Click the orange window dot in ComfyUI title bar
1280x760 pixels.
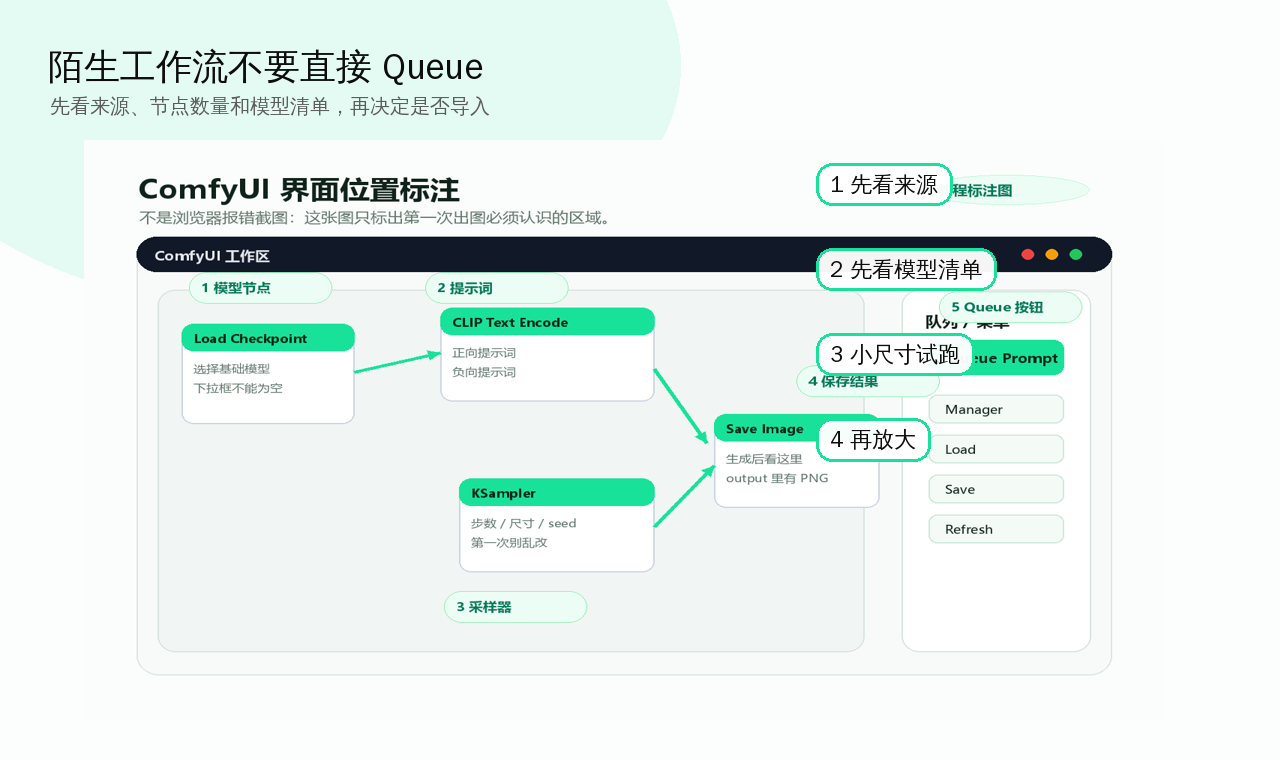pyautogui.click(x=1052, y=254)
